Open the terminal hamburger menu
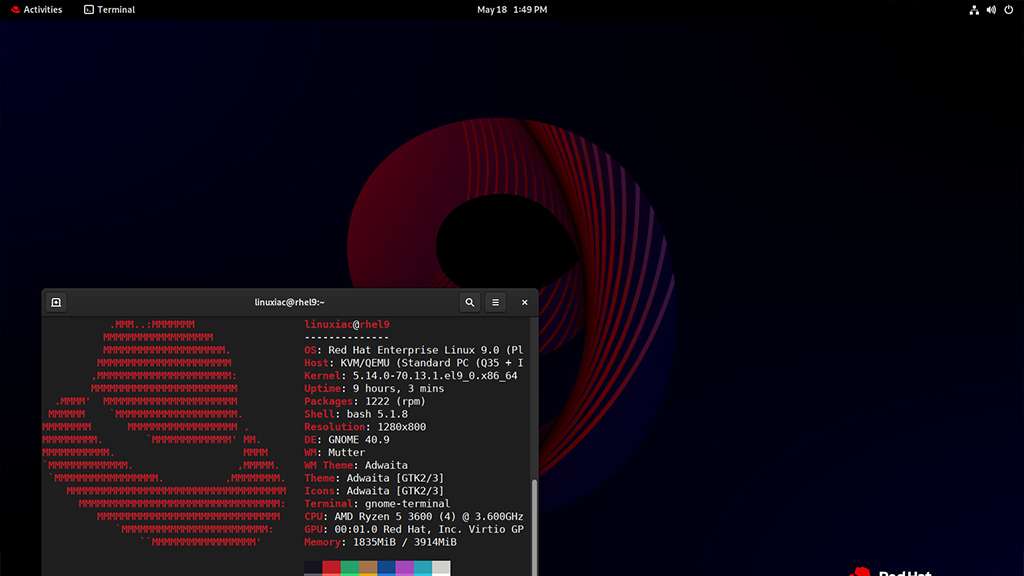Screen dimensions: 1024x576 pyautogui.click(x=496, y=302)
